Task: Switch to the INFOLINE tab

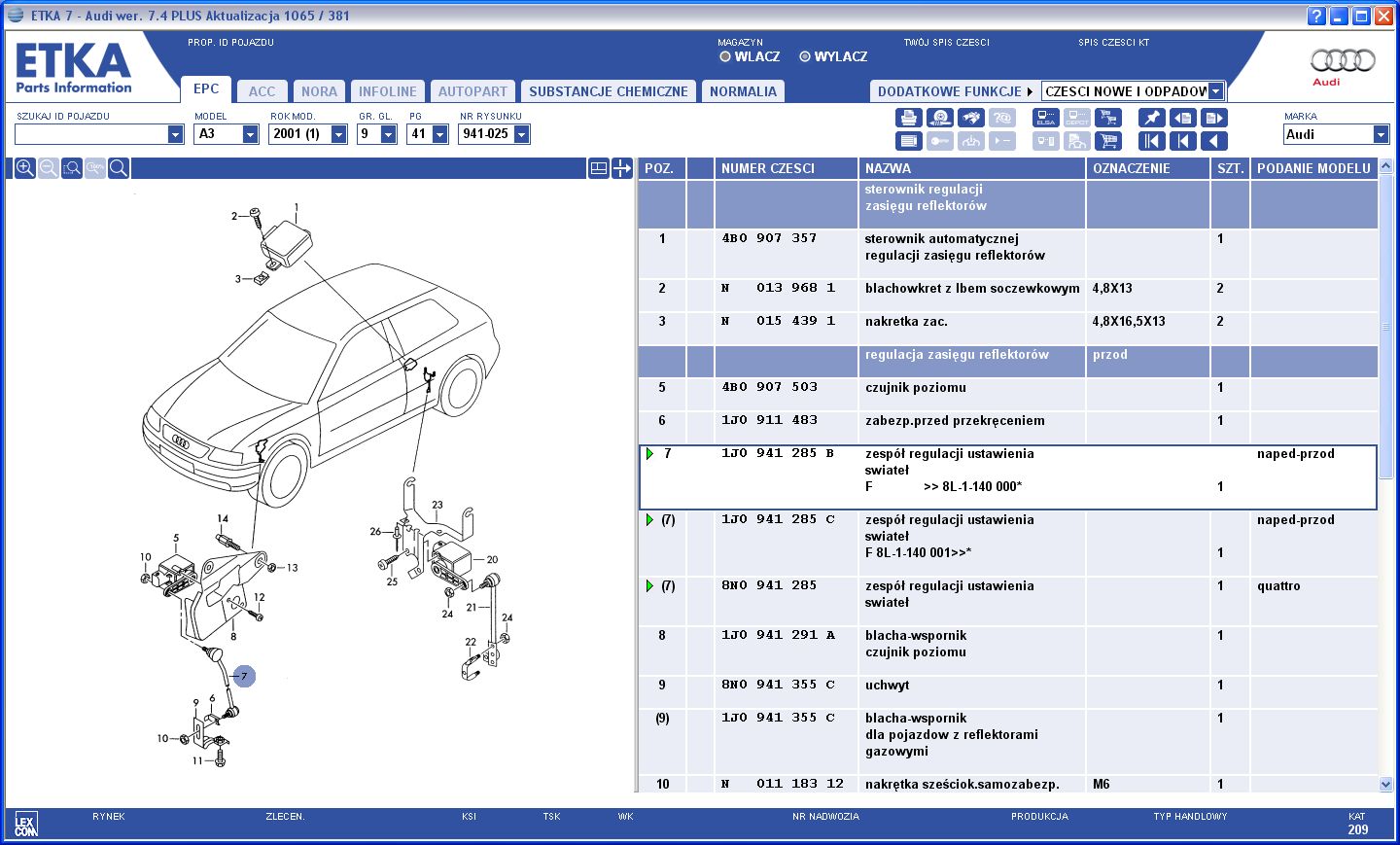Action: (387, 91)
